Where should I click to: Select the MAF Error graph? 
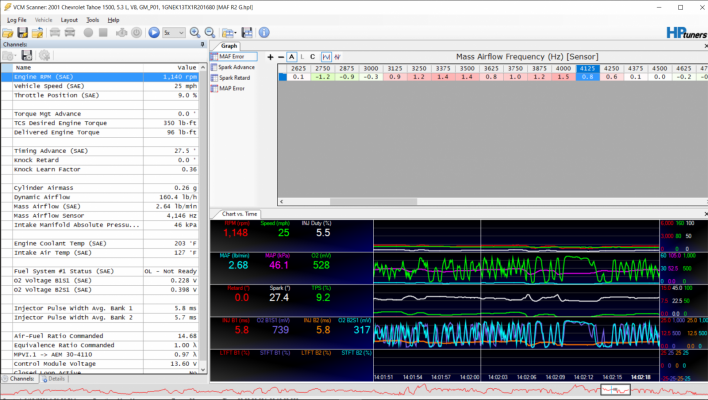click(x=233, y=56)
